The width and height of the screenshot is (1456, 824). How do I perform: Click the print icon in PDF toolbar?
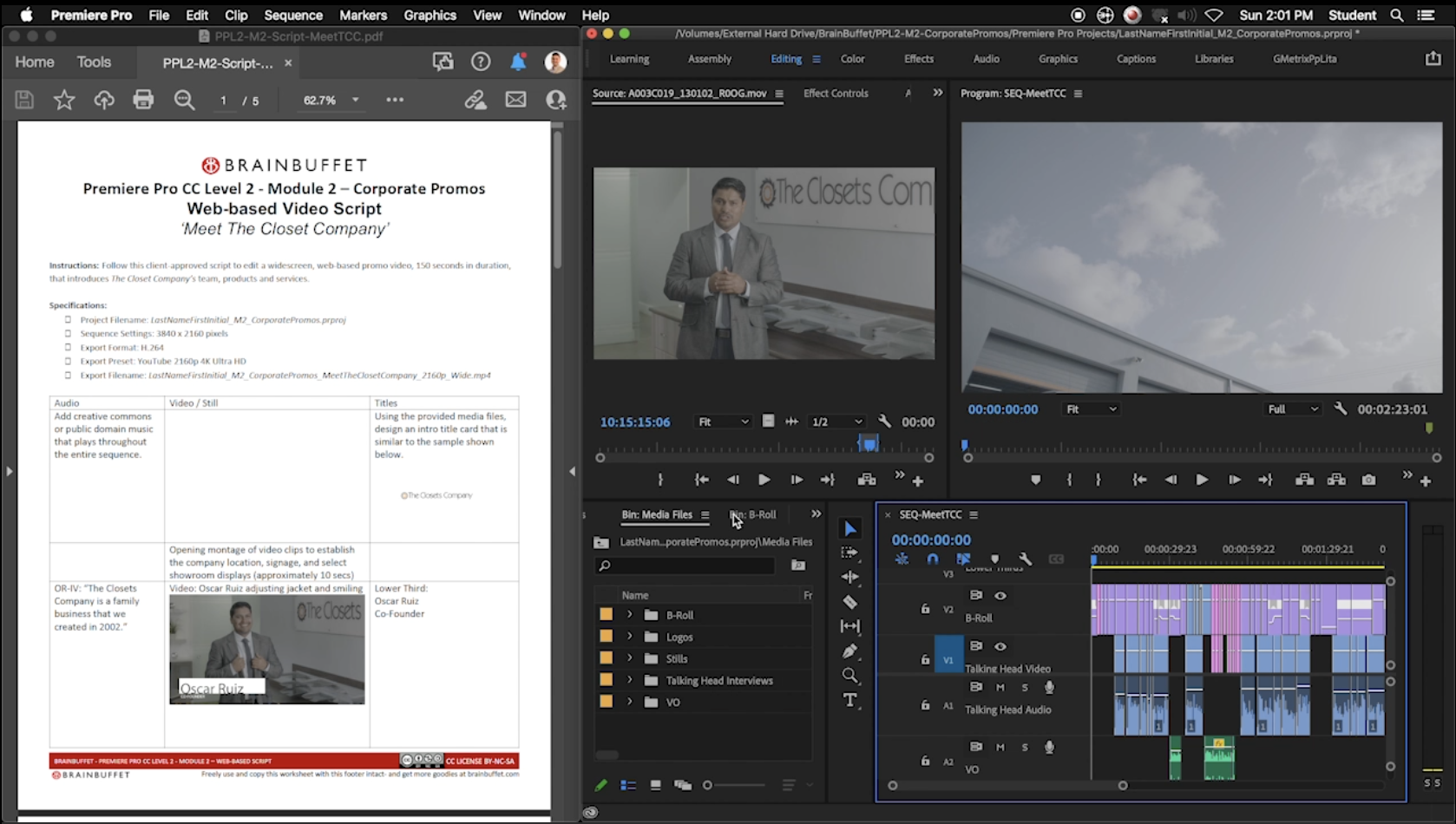(x=143, y=100)
